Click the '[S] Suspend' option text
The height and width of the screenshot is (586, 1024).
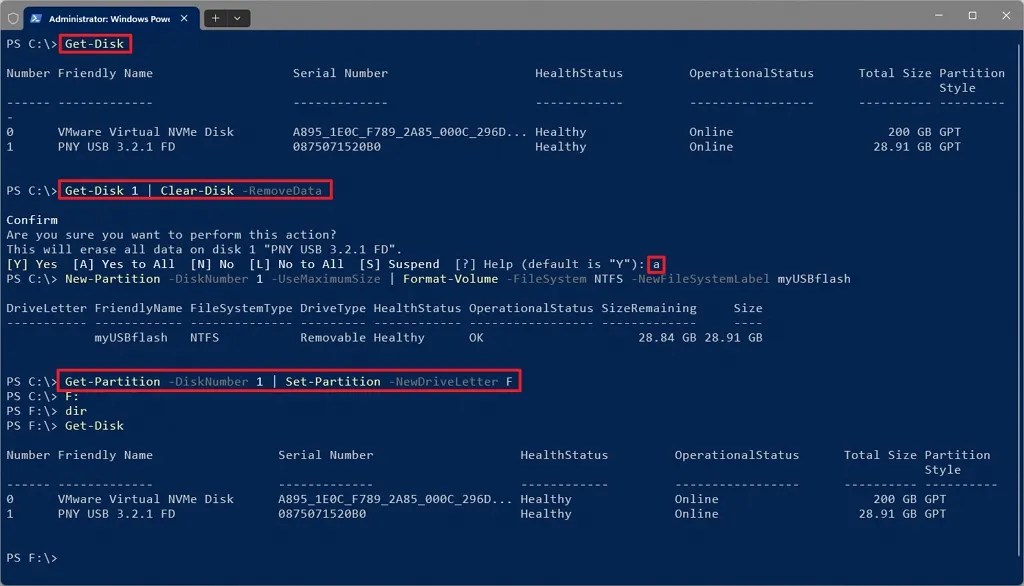tap(399, 264)
